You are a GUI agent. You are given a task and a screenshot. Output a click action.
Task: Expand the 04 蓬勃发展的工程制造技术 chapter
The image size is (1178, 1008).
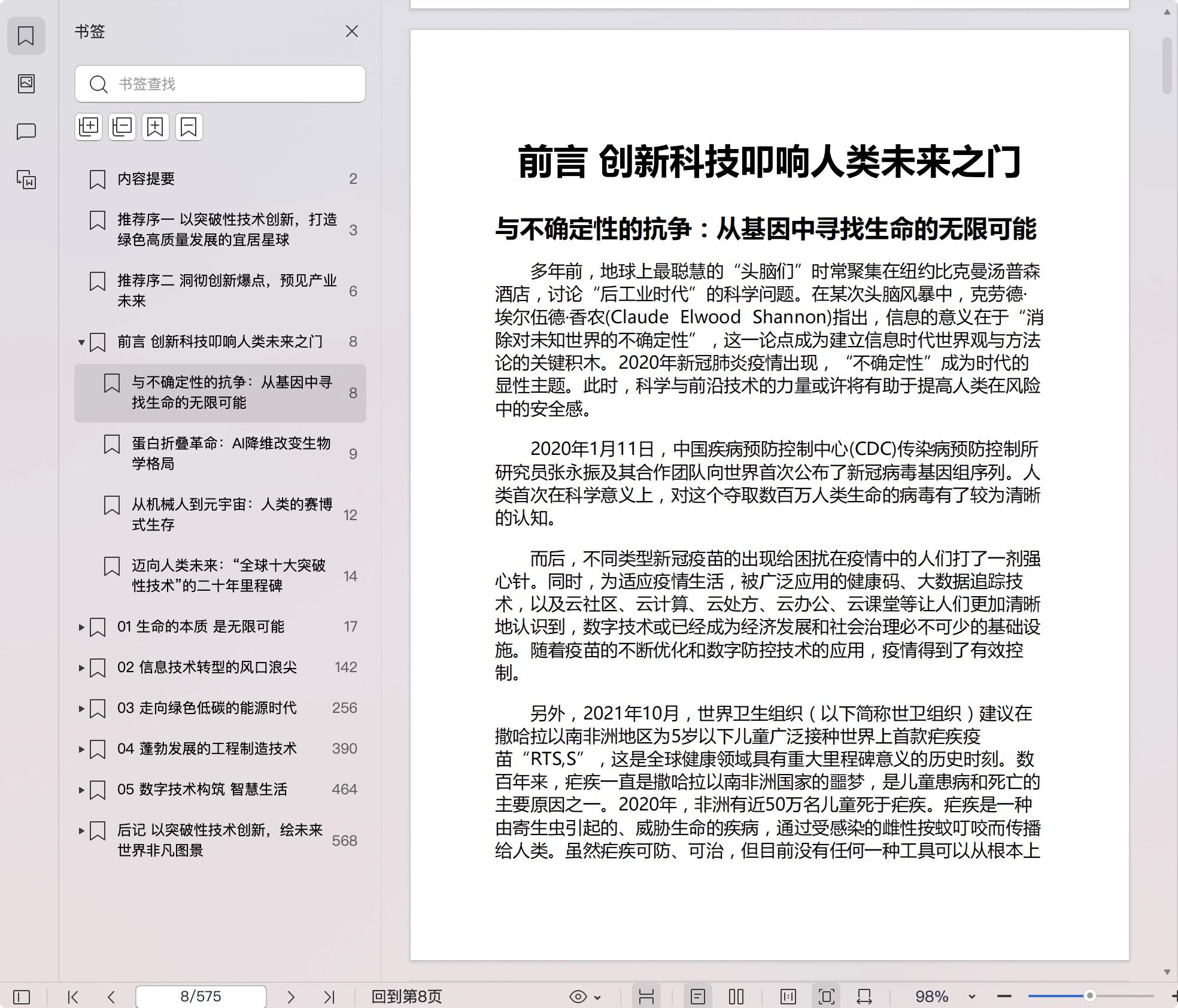(81, 749)
